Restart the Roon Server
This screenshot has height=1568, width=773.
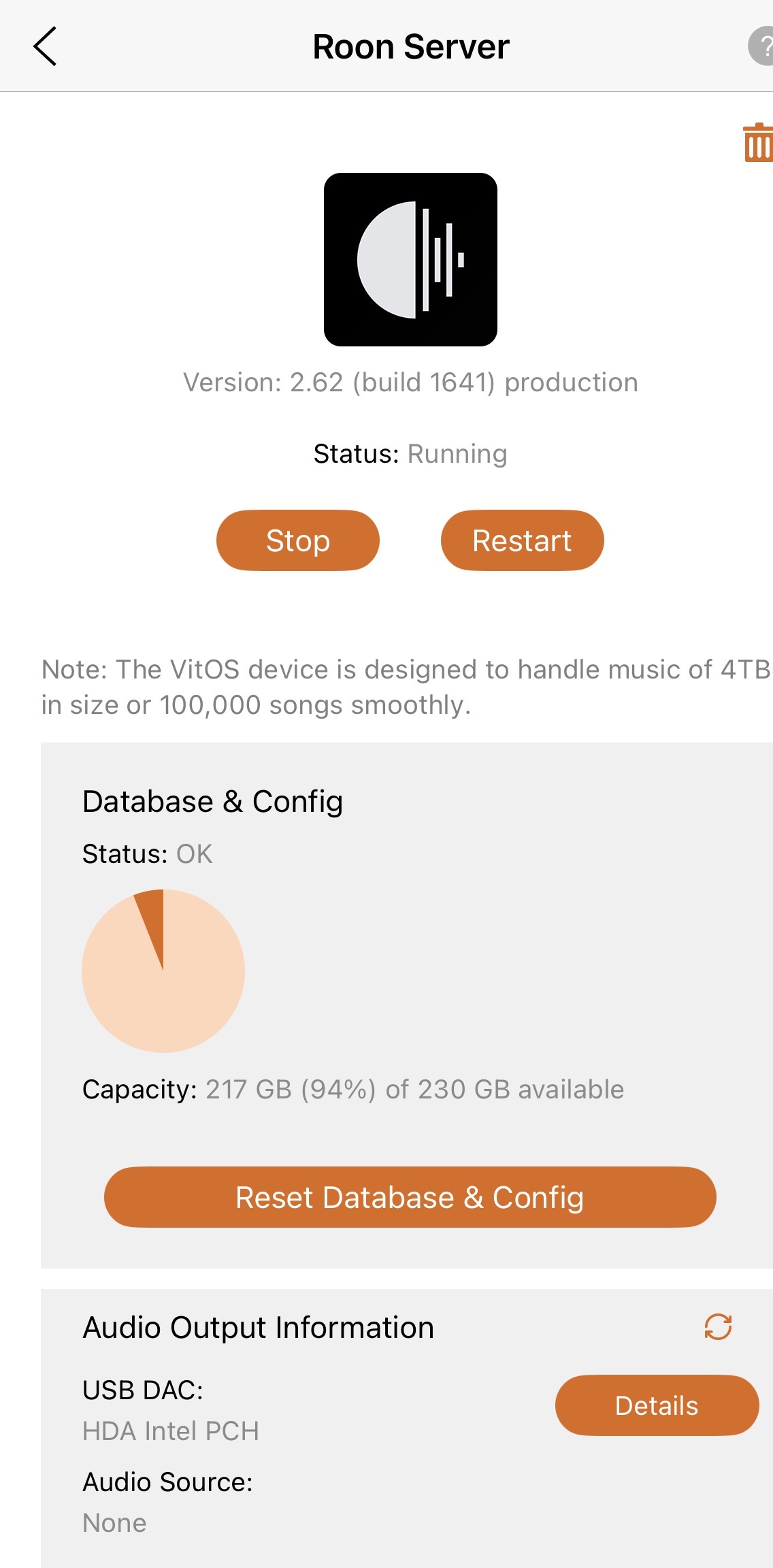[522, 540]
